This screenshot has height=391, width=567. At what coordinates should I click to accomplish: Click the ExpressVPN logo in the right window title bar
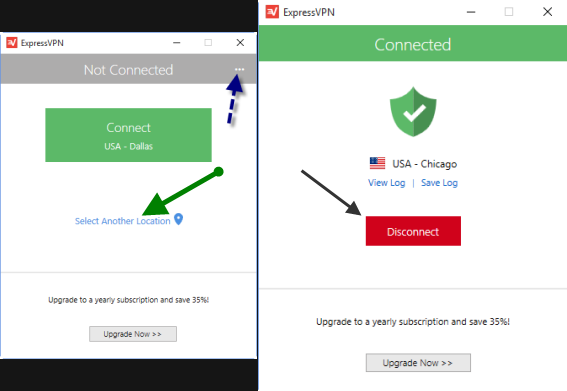tap(272, 12)
